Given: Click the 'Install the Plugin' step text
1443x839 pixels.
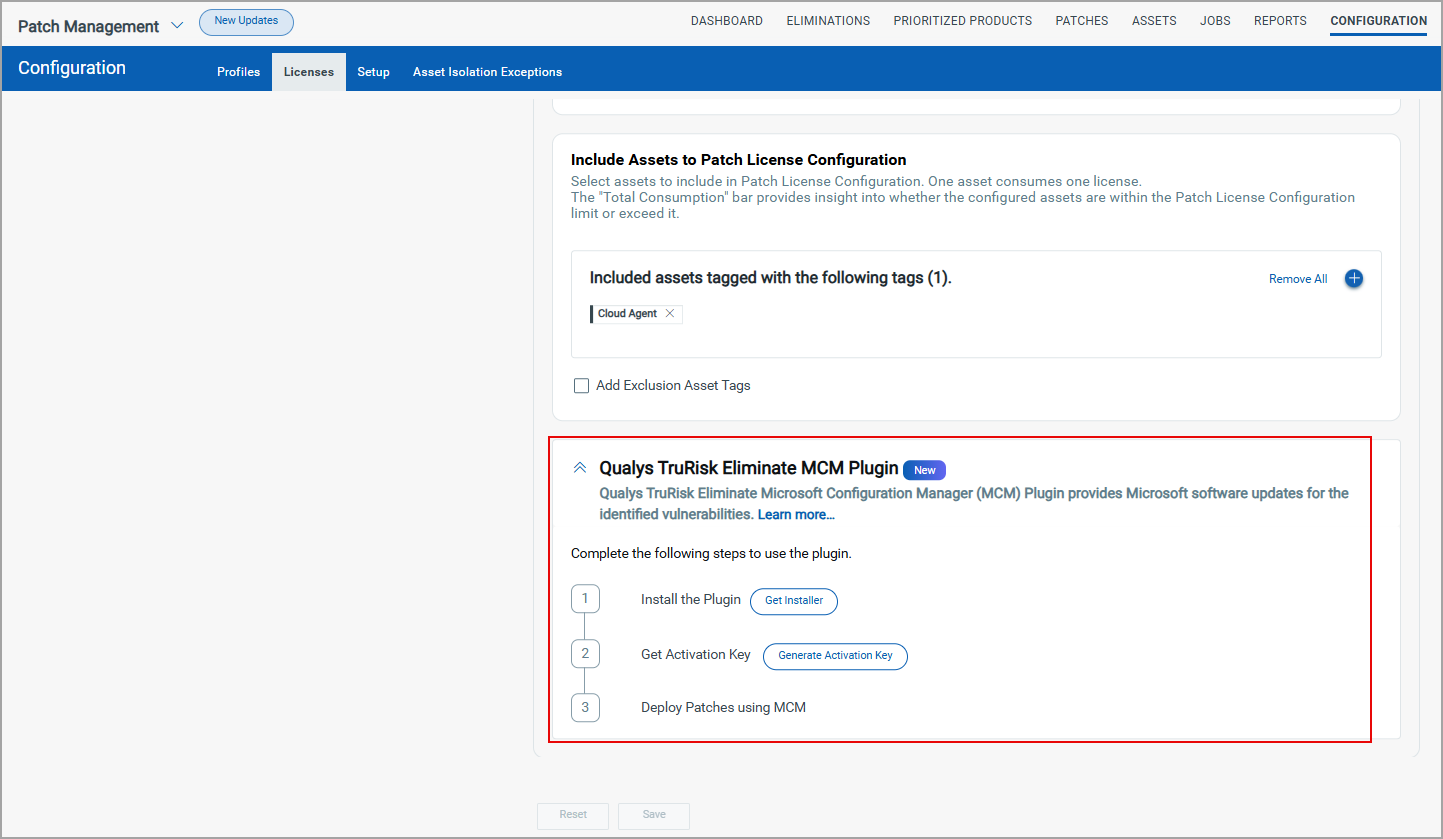Looking at the screenshot, I should point(691,599).
